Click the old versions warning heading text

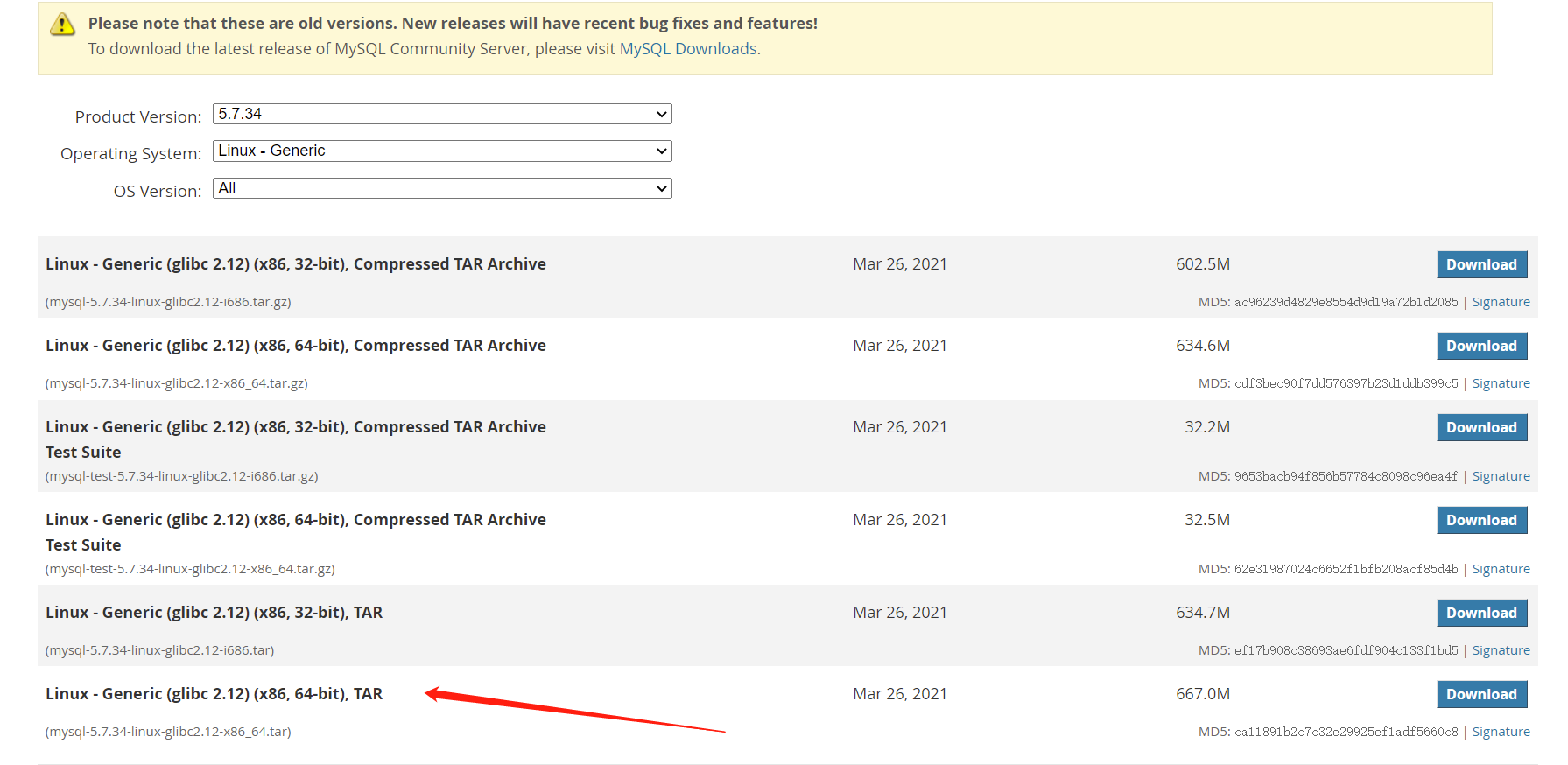tap(453, 24)
